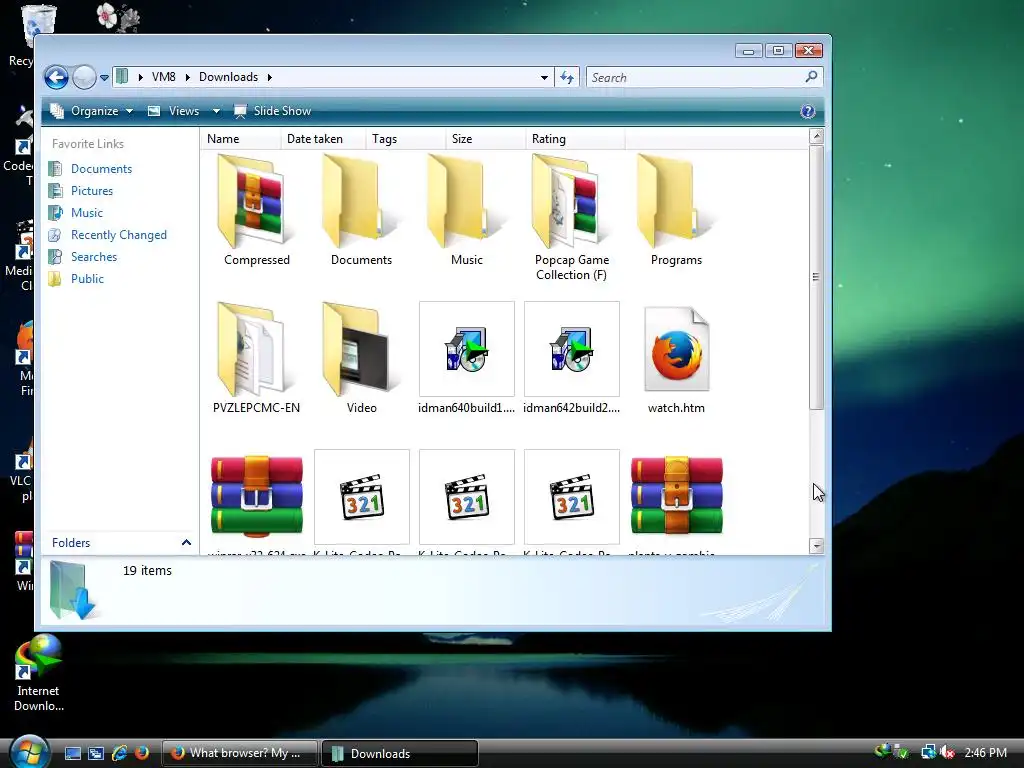This screenshot has width=1024, height=768.
Task: Sort by the Tags column header
Action: point(405,138)
